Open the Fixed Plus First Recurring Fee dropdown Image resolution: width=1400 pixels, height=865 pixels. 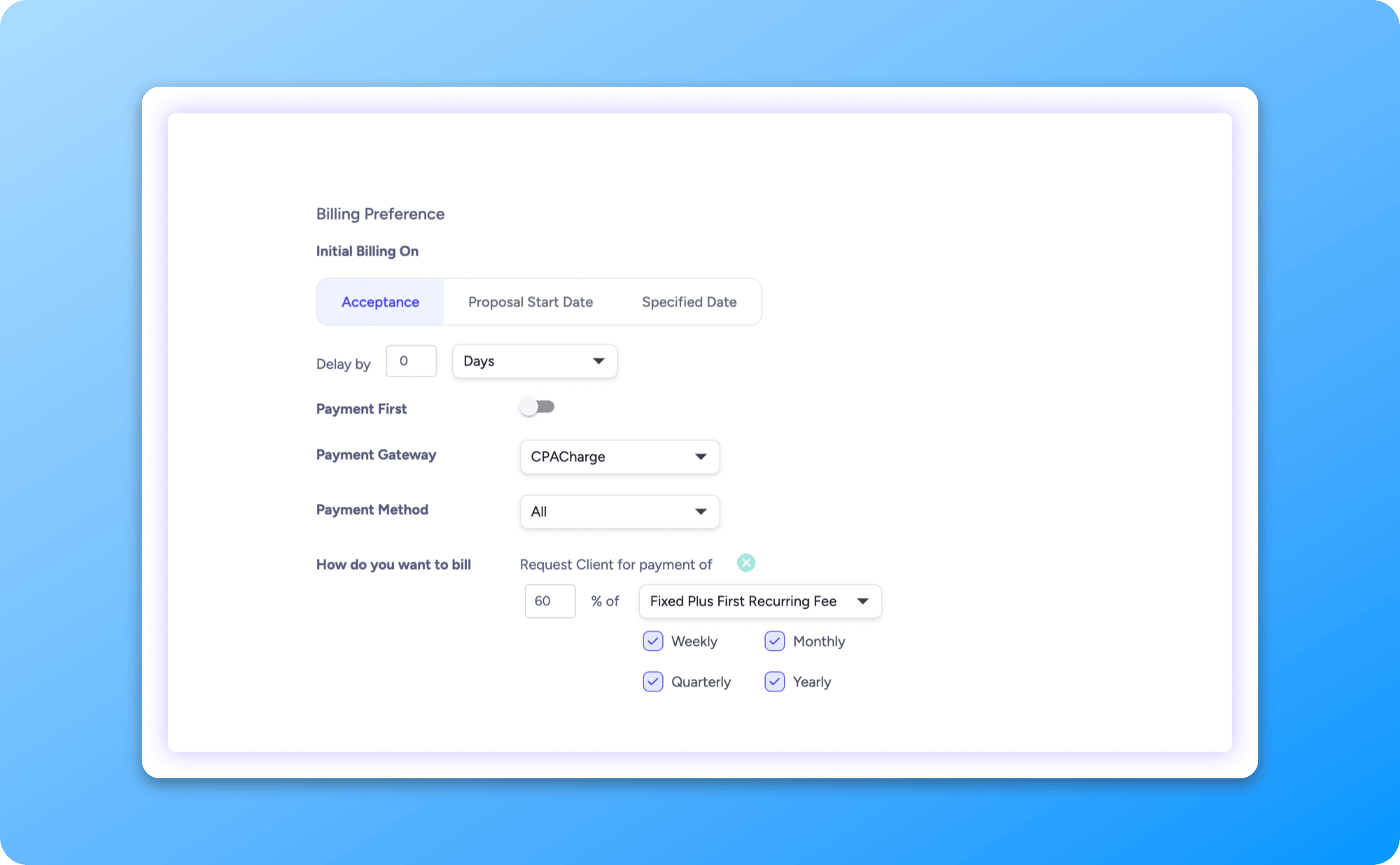coord(759,600)
